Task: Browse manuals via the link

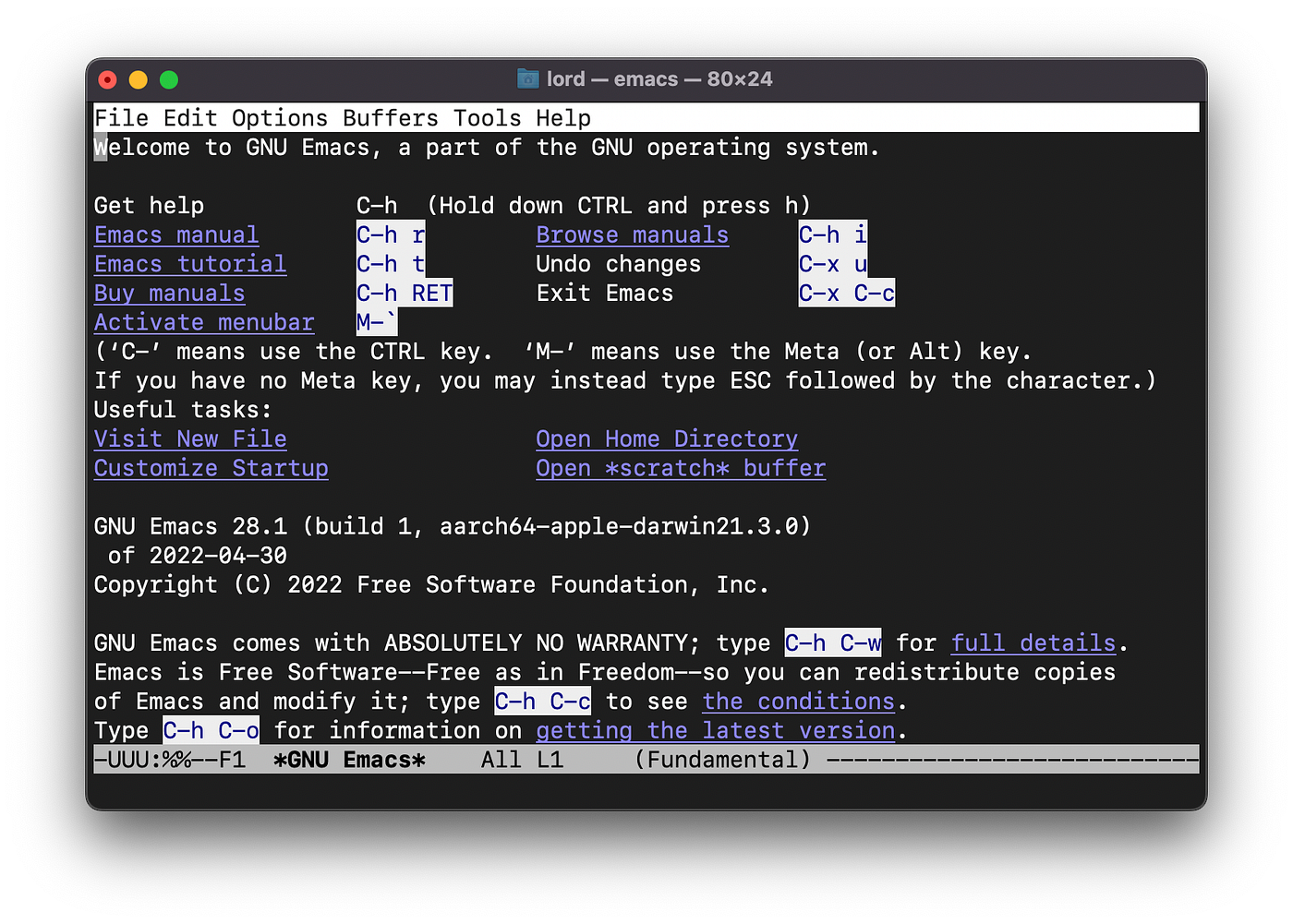Action: (632, 234)
